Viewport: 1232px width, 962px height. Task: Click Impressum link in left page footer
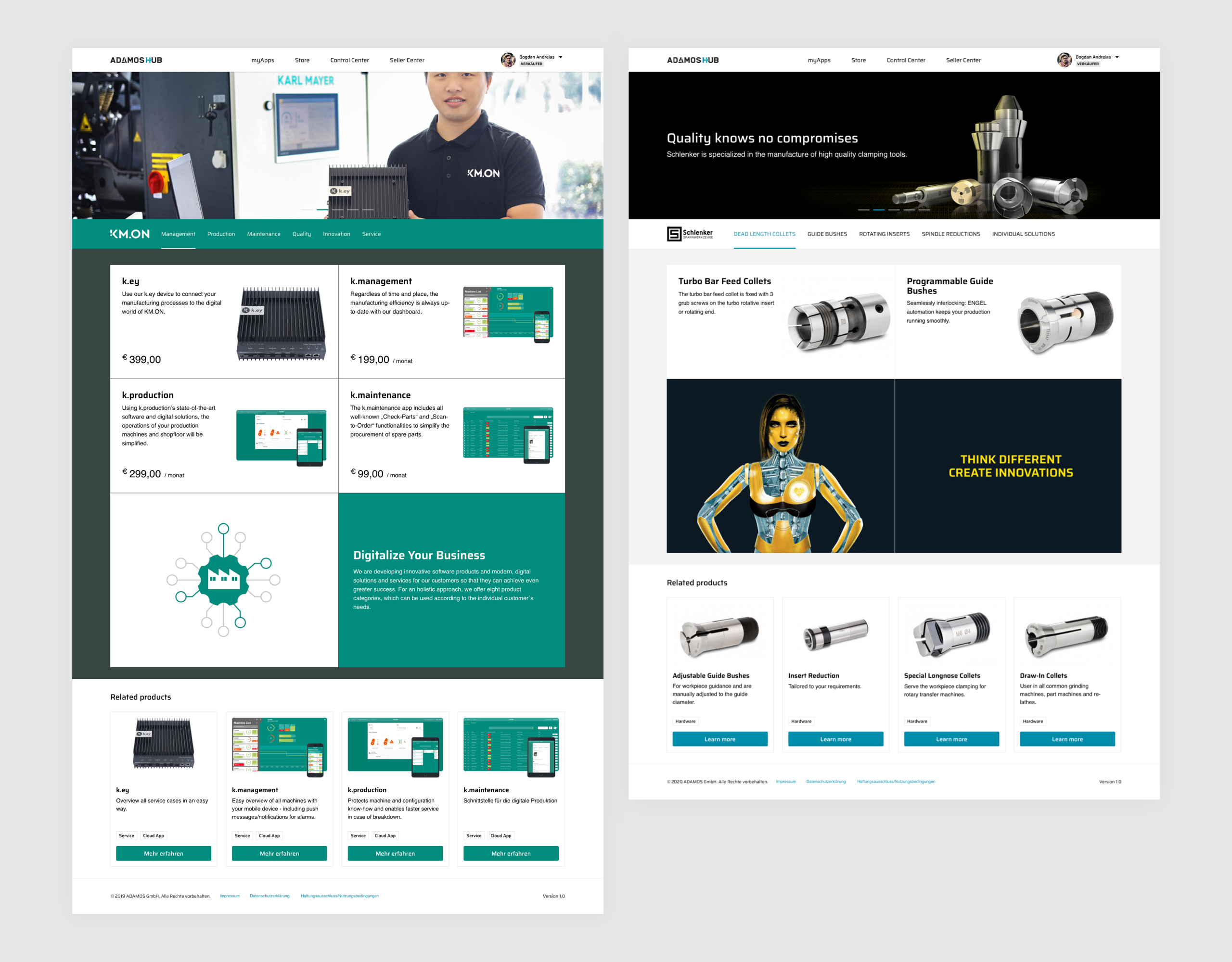(230, 896)
